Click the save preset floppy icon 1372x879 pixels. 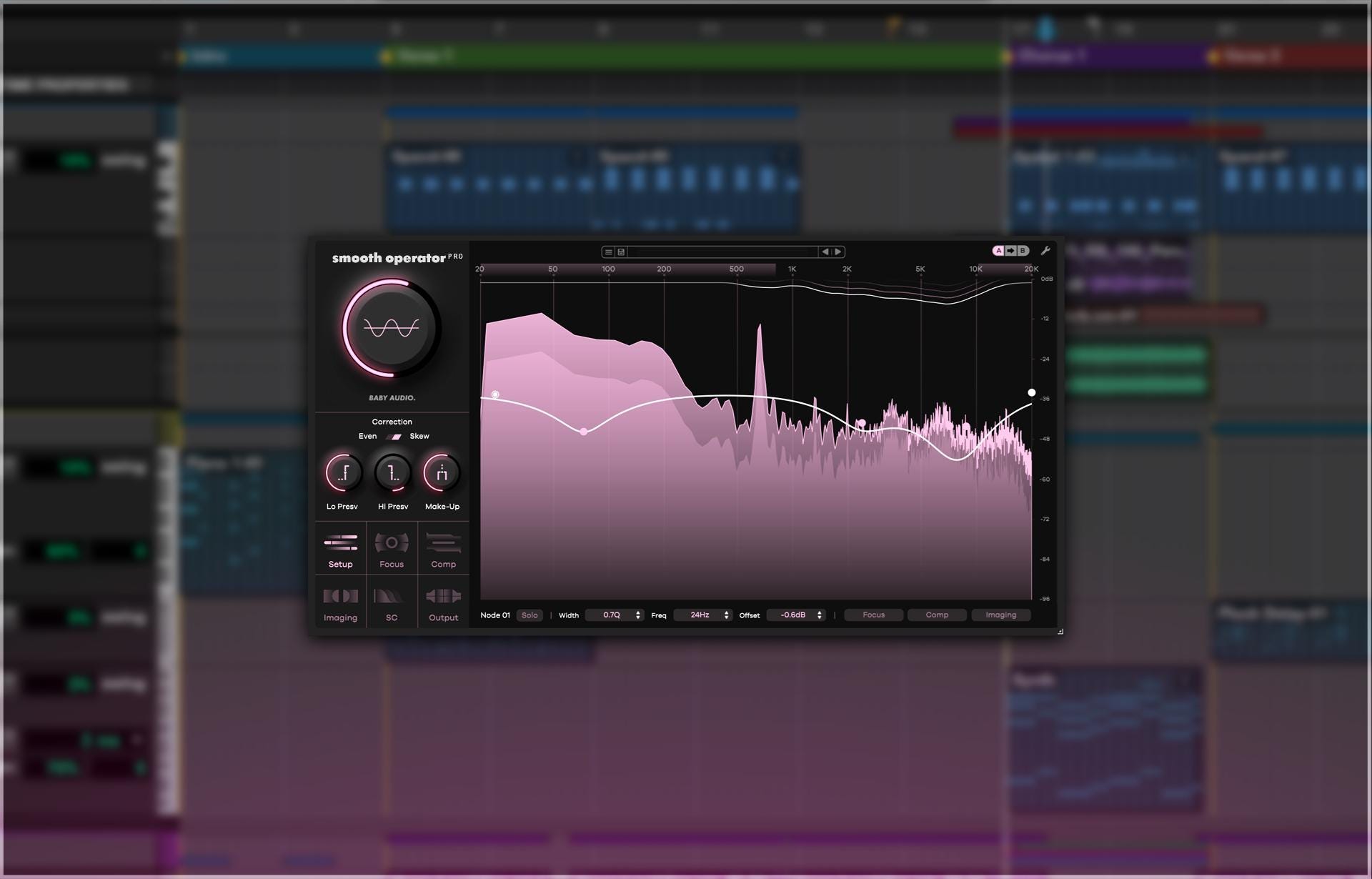coord(621,252)
